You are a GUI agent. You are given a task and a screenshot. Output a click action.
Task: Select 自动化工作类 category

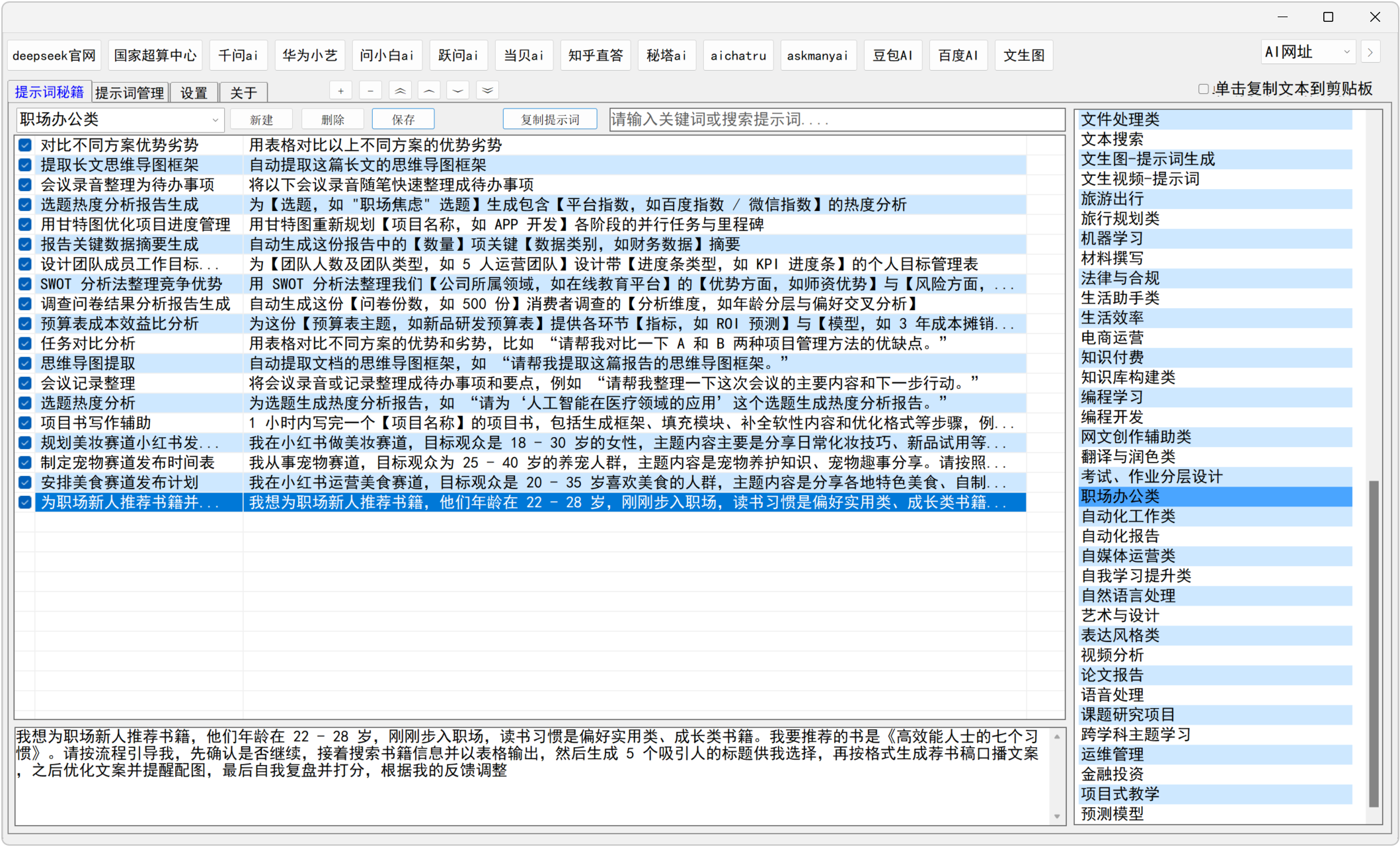(x=1216, y=516)
